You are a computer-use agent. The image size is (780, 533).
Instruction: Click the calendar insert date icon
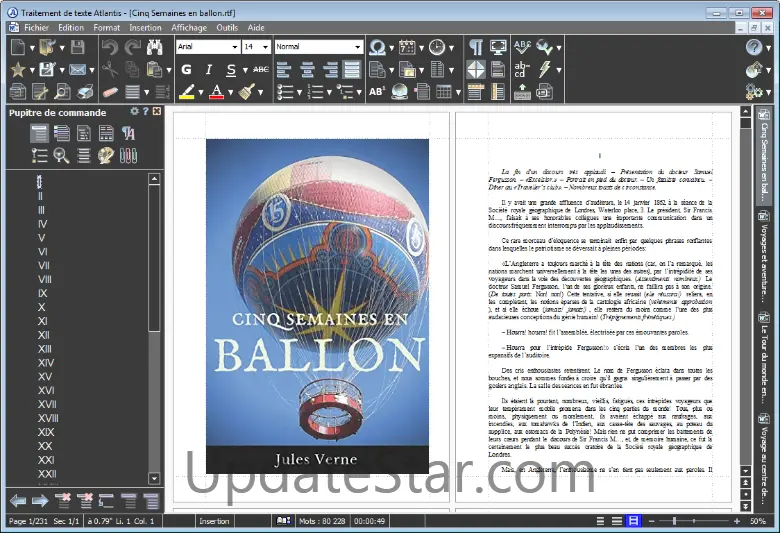click(407, 47)
